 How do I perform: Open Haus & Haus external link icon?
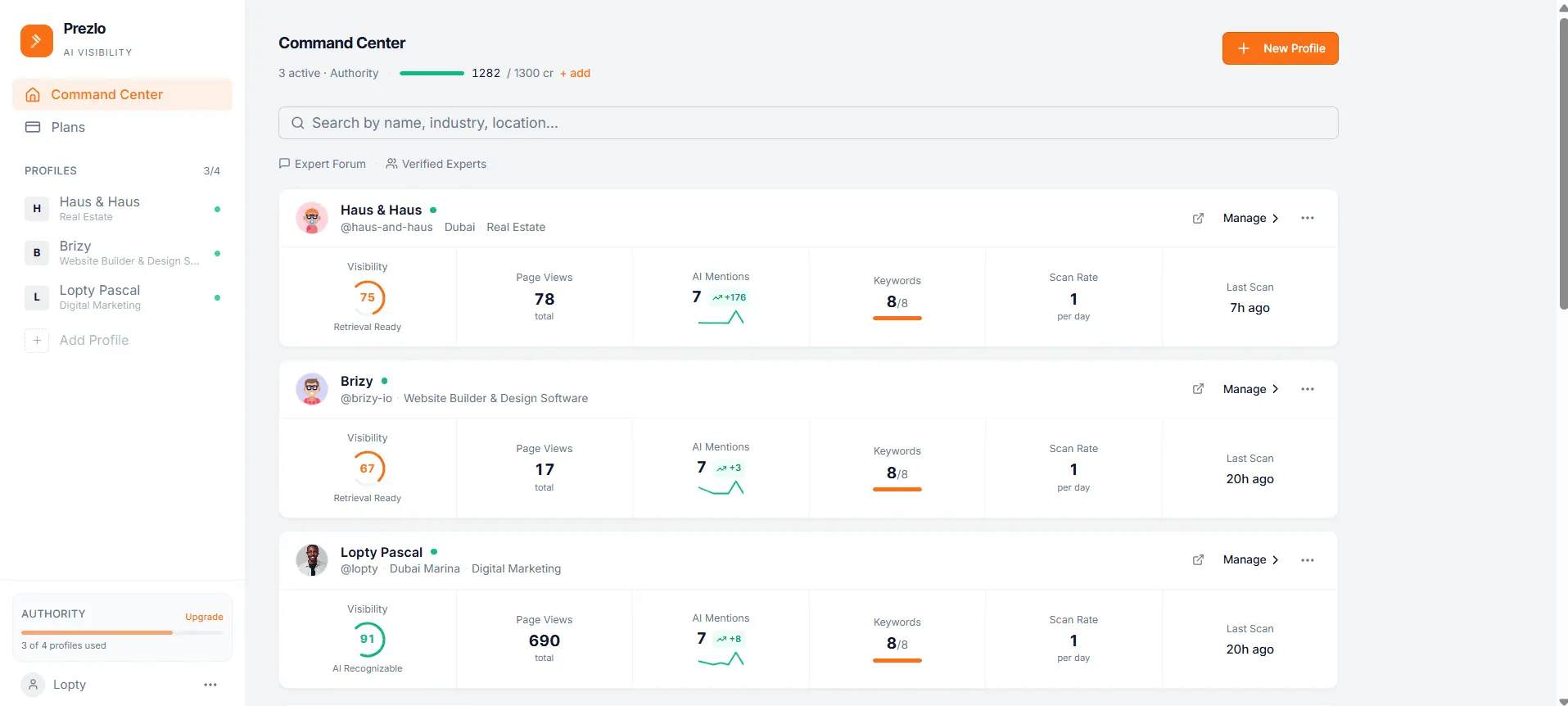[x=1198, y=218]
